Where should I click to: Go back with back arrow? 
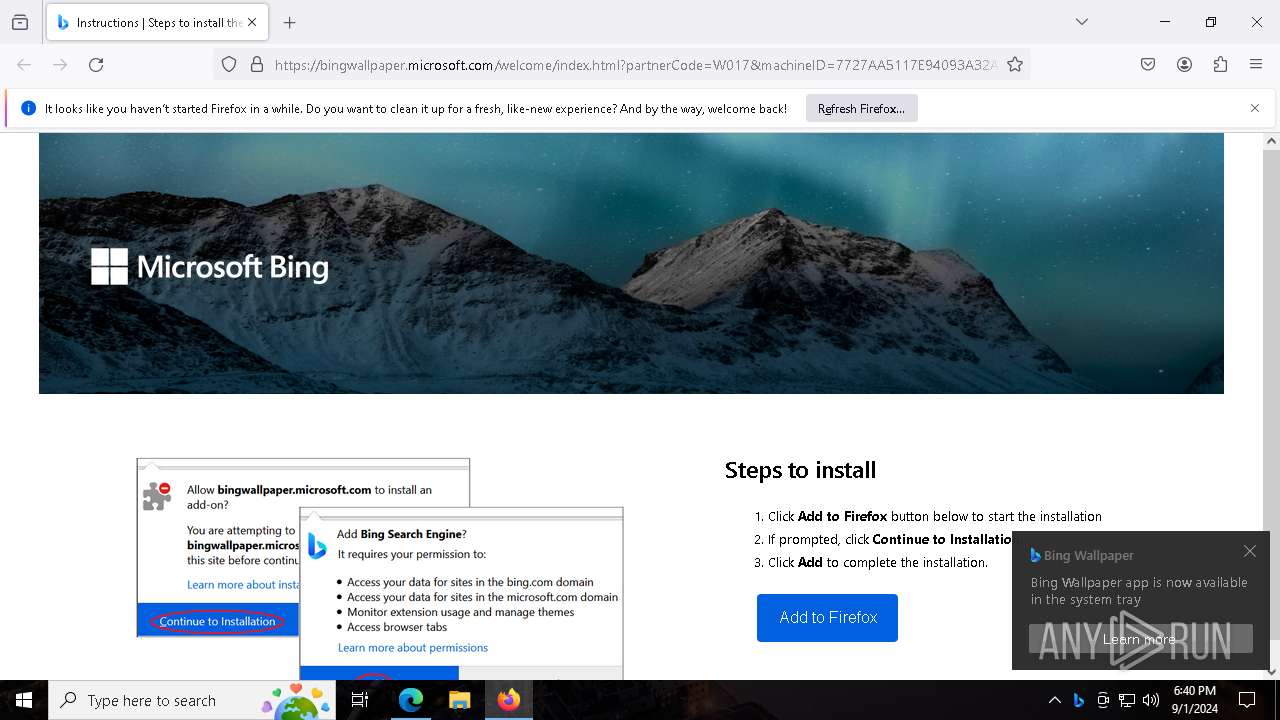(x=24, y=64)
